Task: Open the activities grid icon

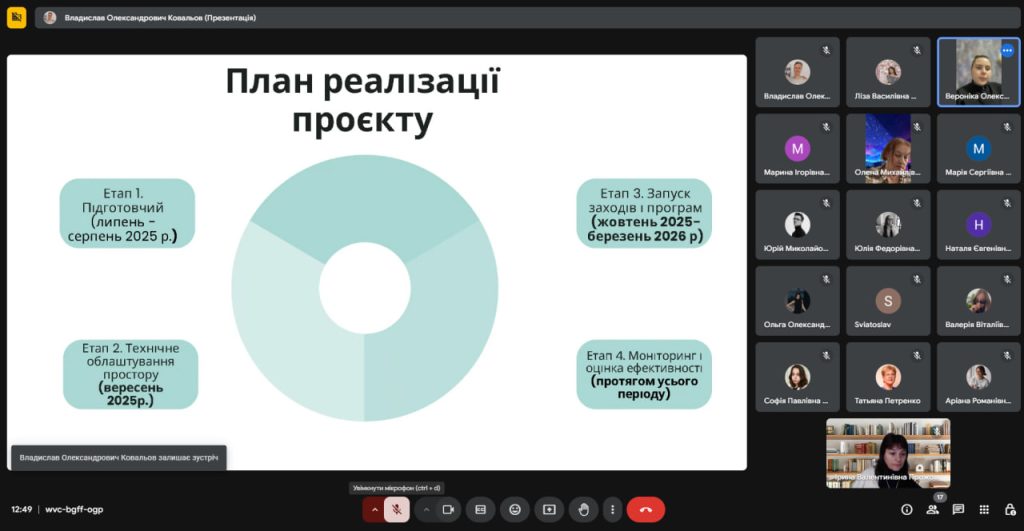Action: pos(984,509)
